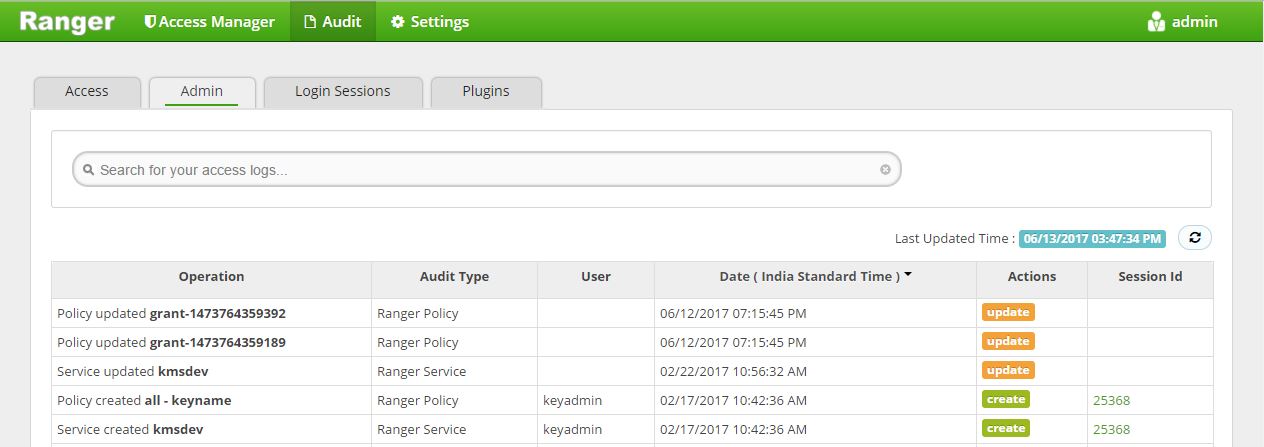Open the Plugins tab
The height and width of the screenshot is (447, 1264).
tap(486, 91)
